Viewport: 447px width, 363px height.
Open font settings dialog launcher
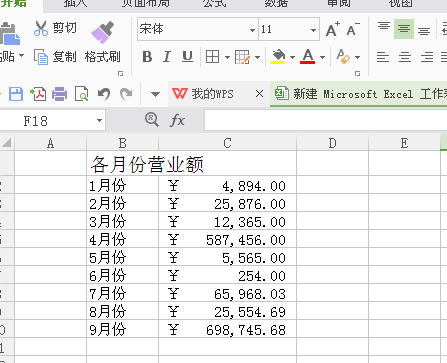tap(357, 73)
